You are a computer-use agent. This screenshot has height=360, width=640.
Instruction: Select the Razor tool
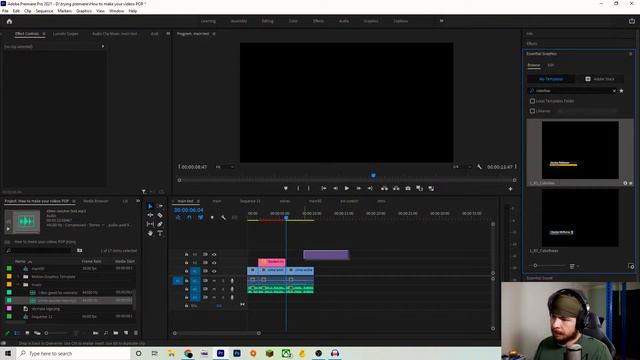coord(160,215)
